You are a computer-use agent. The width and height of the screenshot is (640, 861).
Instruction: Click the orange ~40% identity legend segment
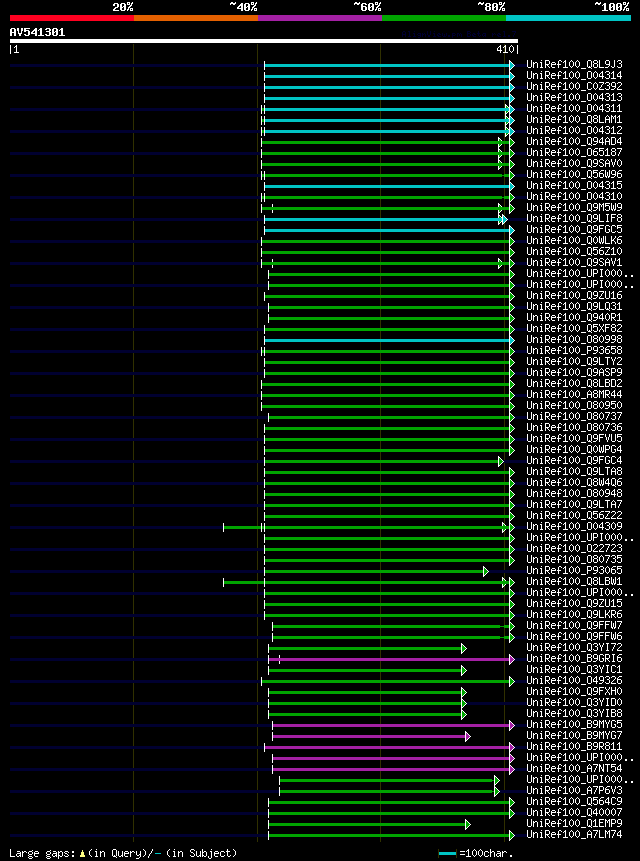[x=196, y=18]
